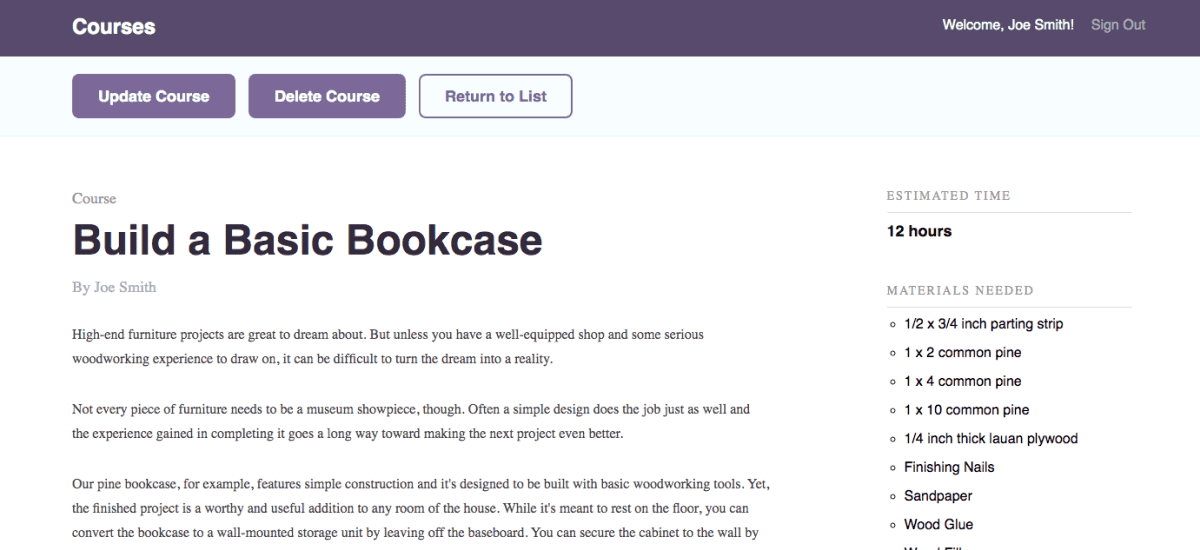Open the Courses header logo link
1200x550 pixels.
point(114,27)
